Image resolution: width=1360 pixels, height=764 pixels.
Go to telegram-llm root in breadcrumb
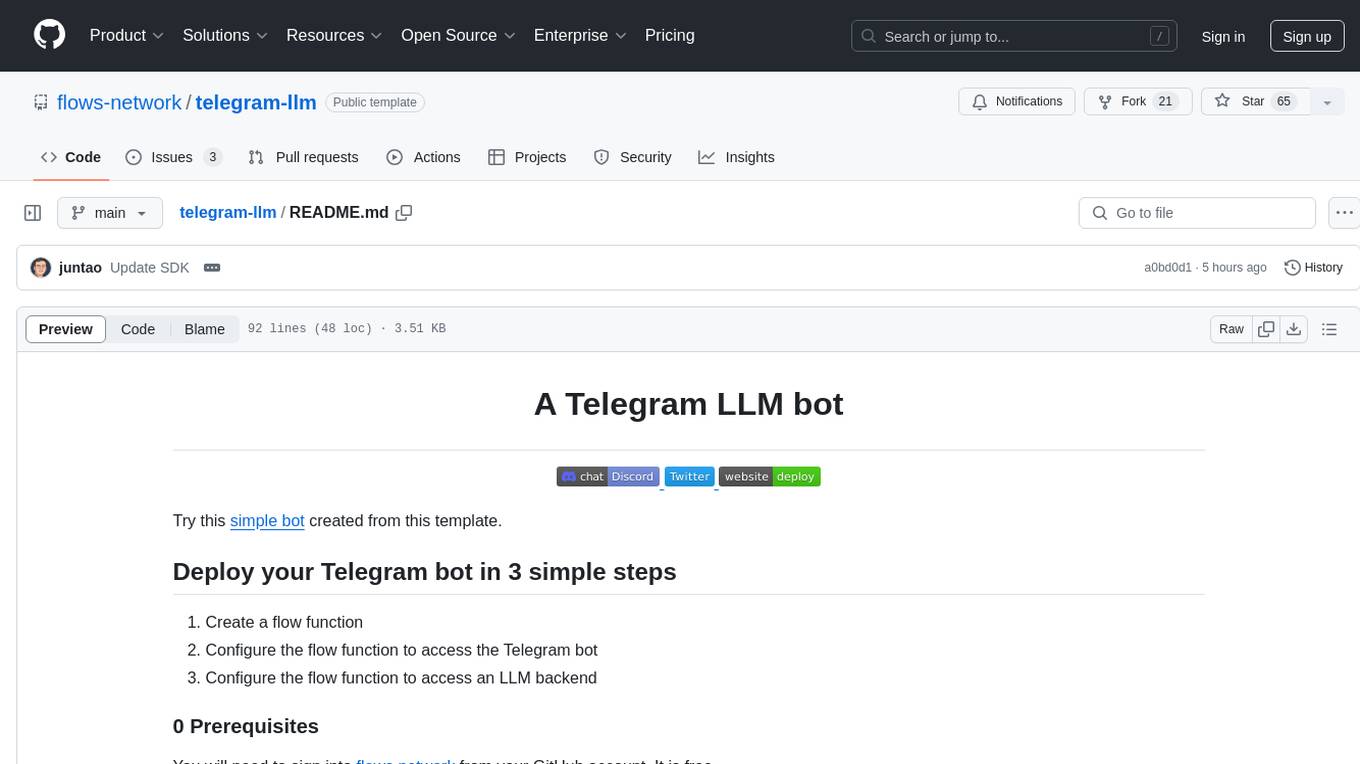pyautogui.click(x=228, y=213)
